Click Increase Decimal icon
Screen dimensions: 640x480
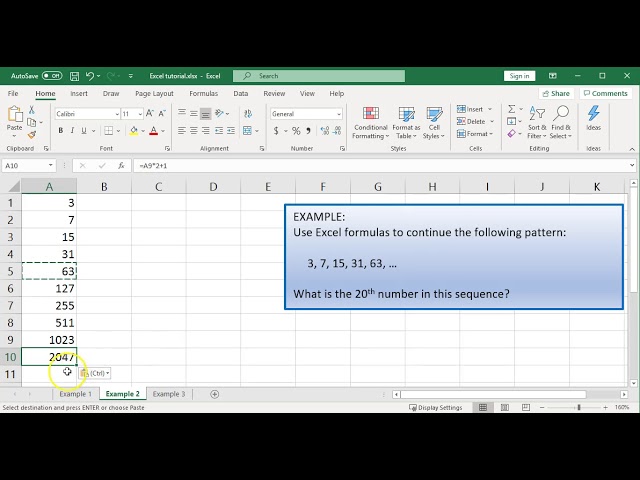[x=325, y=131]
